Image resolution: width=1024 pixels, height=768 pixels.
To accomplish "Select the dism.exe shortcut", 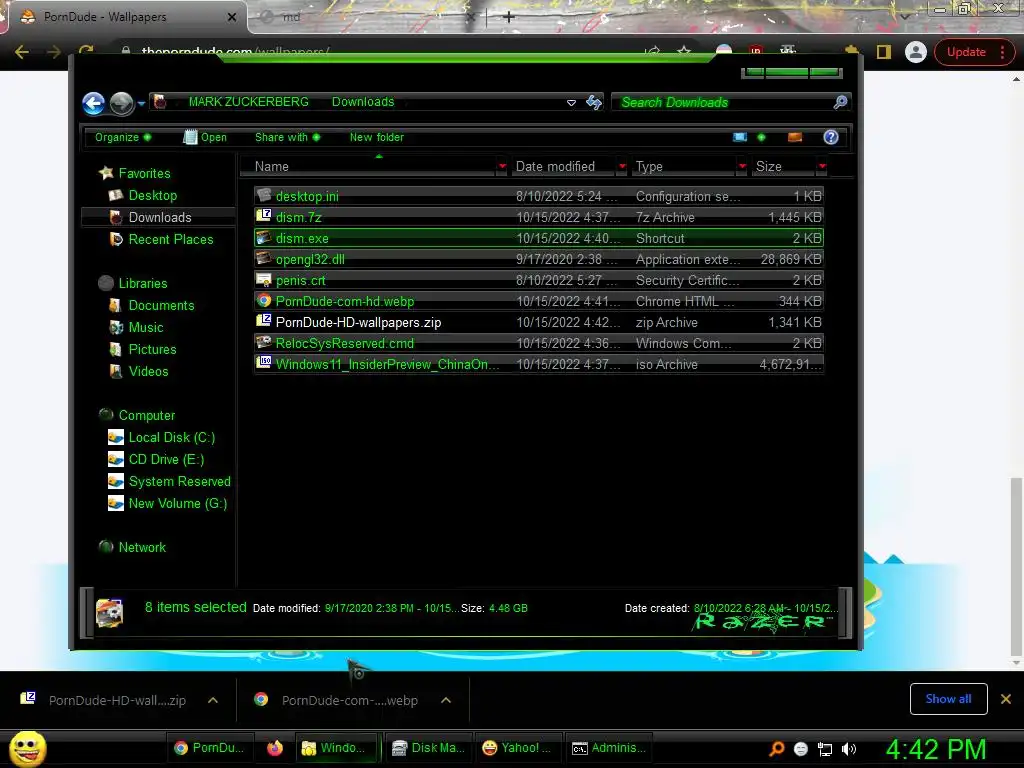I will point(539,238).
